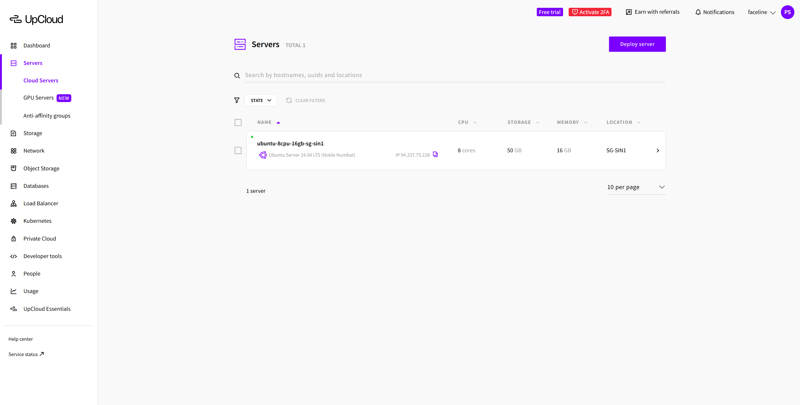Image resolution: width=800 pixels, height=405 pixels.
Task: Click the Kubernetes sidebar icon
Action: [x=14, y=221]
